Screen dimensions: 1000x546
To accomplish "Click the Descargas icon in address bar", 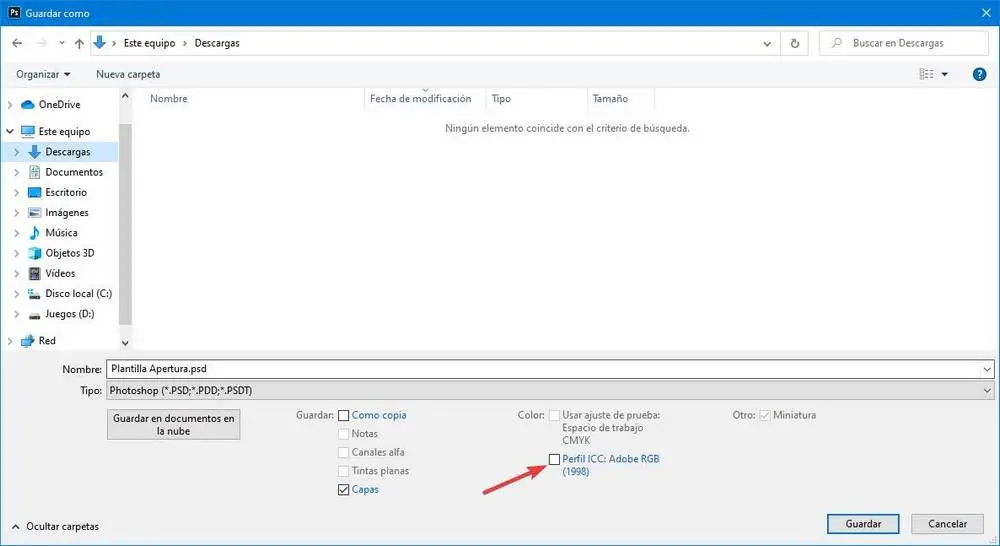I will (x=99, y=43).
